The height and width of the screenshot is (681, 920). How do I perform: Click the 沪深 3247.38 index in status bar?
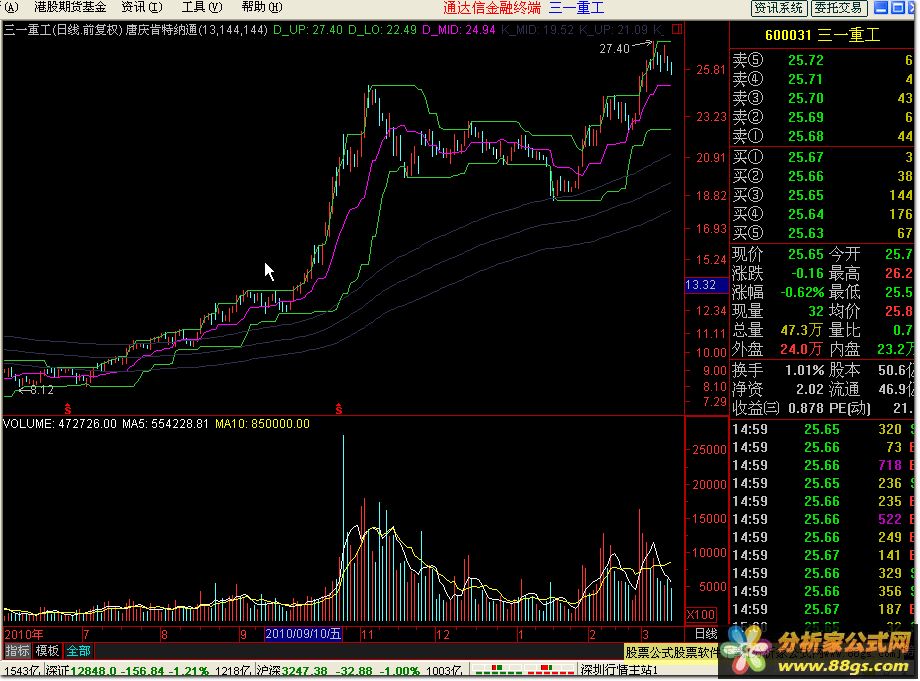point(339,670)
